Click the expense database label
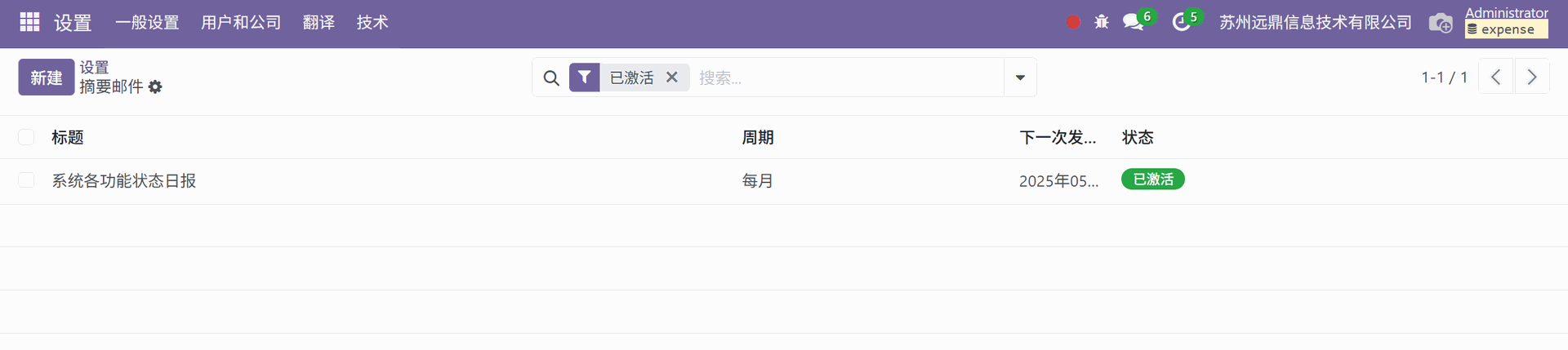Viewport: 1568px width, 350px height. point(1507,29)
